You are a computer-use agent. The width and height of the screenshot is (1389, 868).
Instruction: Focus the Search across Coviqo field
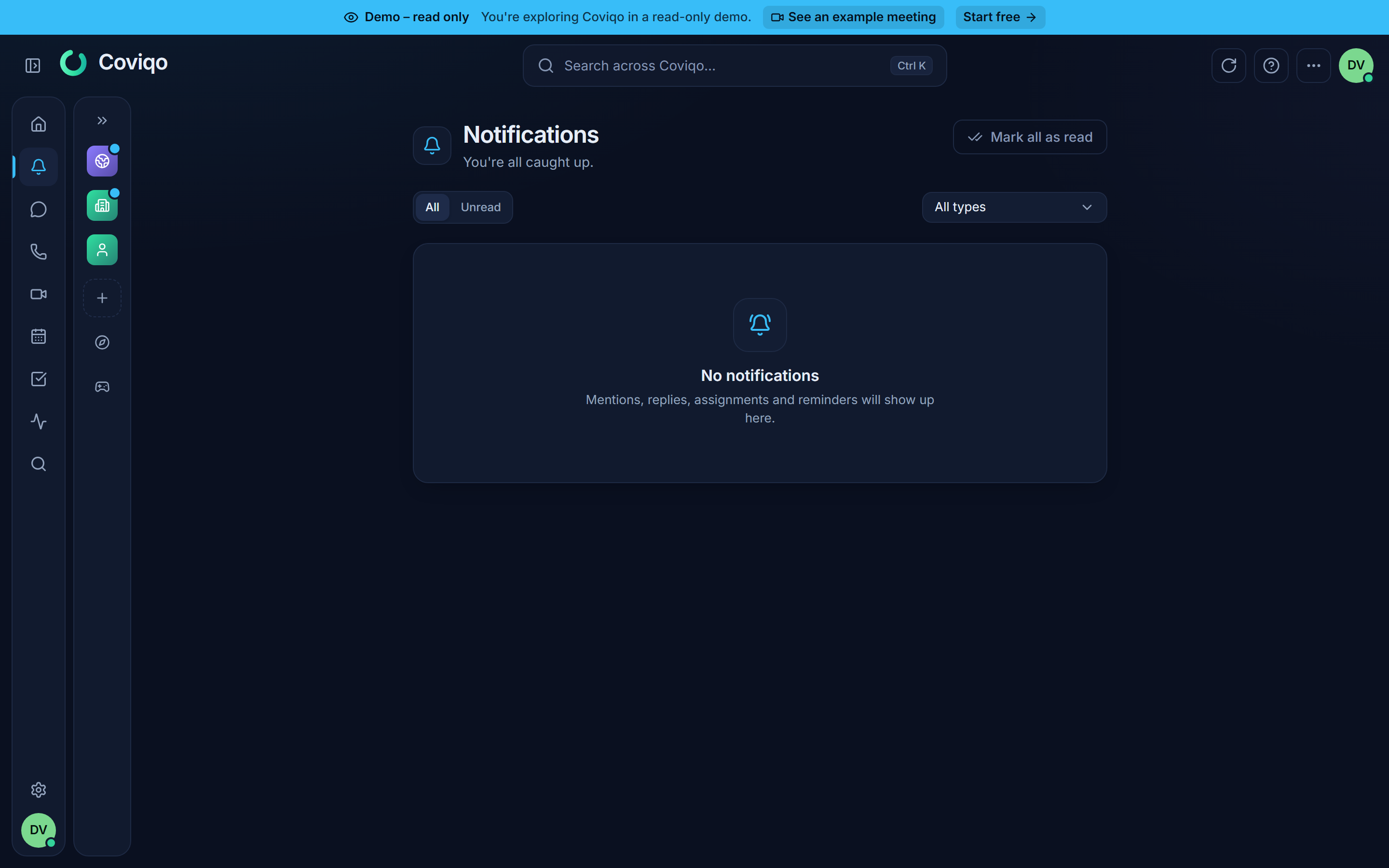point(735,66)
